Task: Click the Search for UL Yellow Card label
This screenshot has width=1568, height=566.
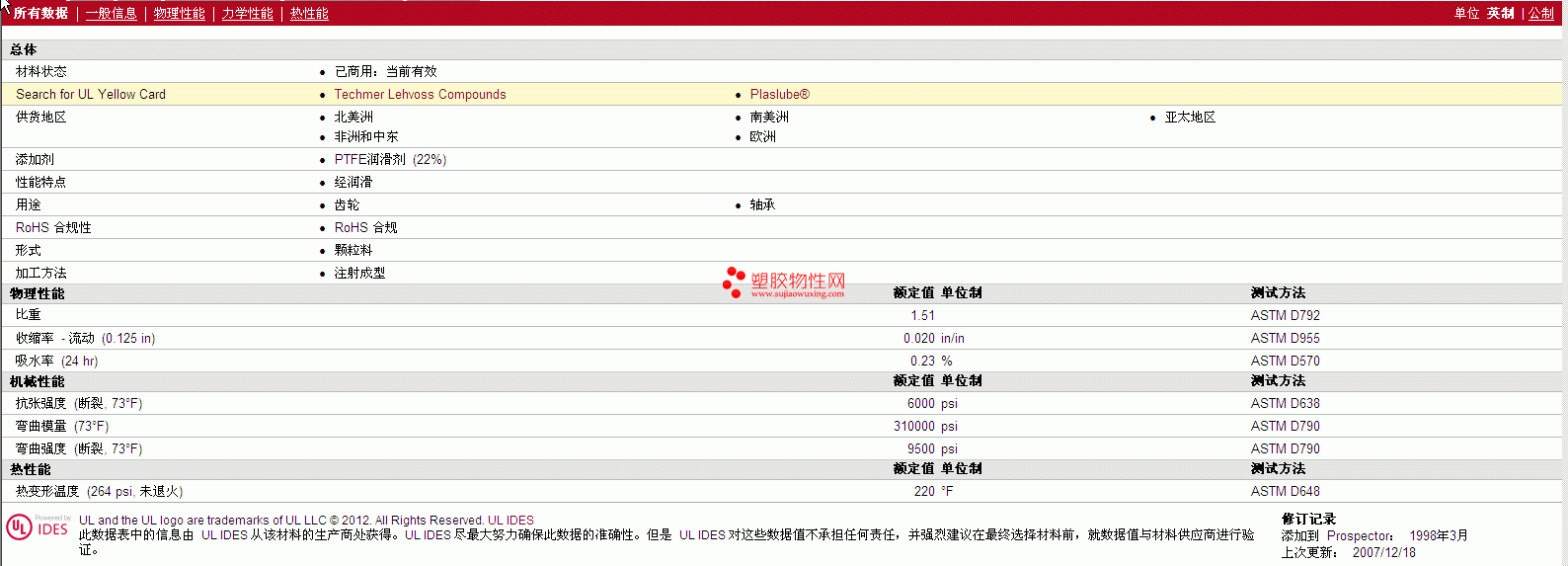Action: point(91,94)
